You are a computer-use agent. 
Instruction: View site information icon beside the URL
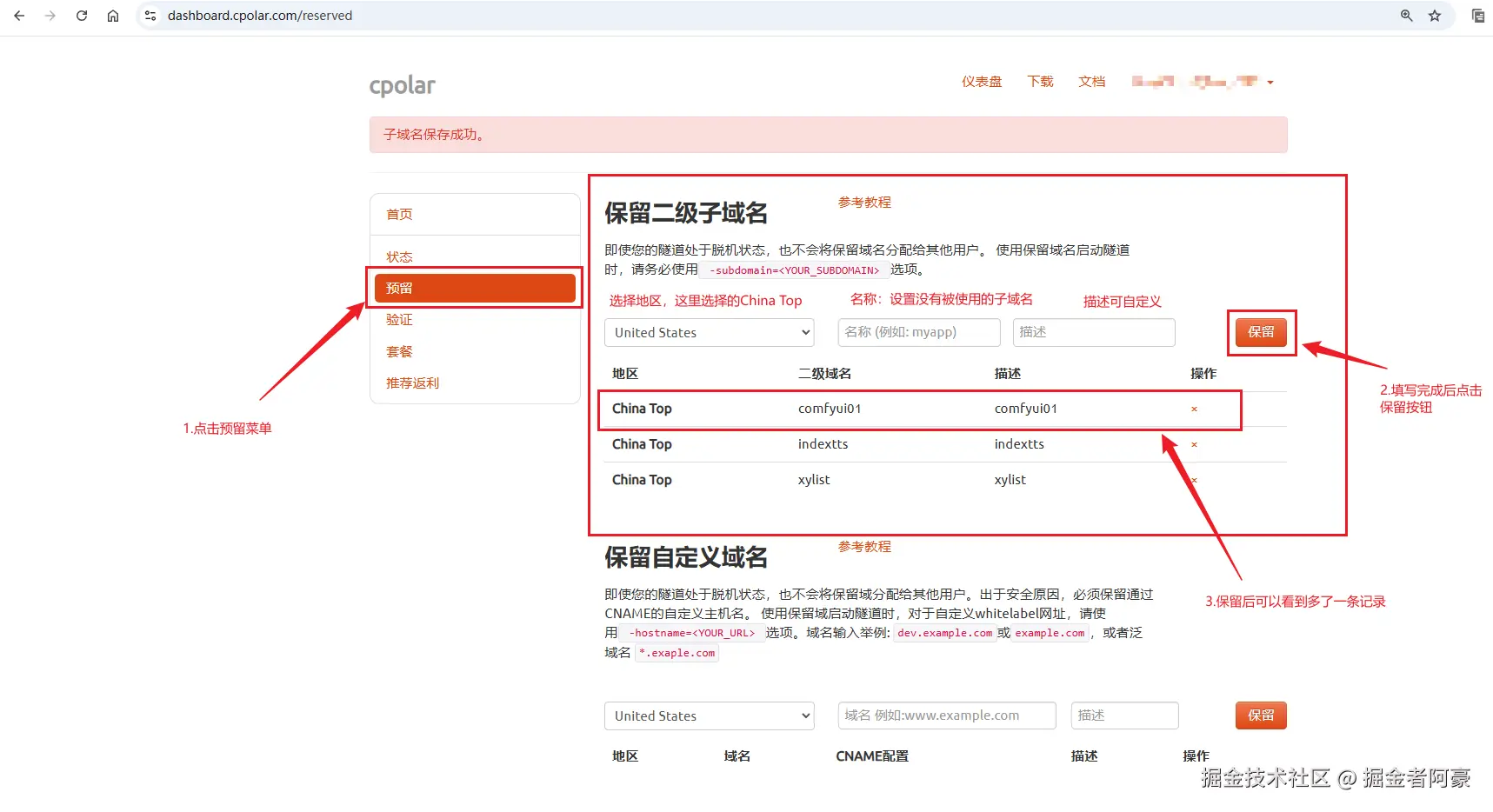150,16
